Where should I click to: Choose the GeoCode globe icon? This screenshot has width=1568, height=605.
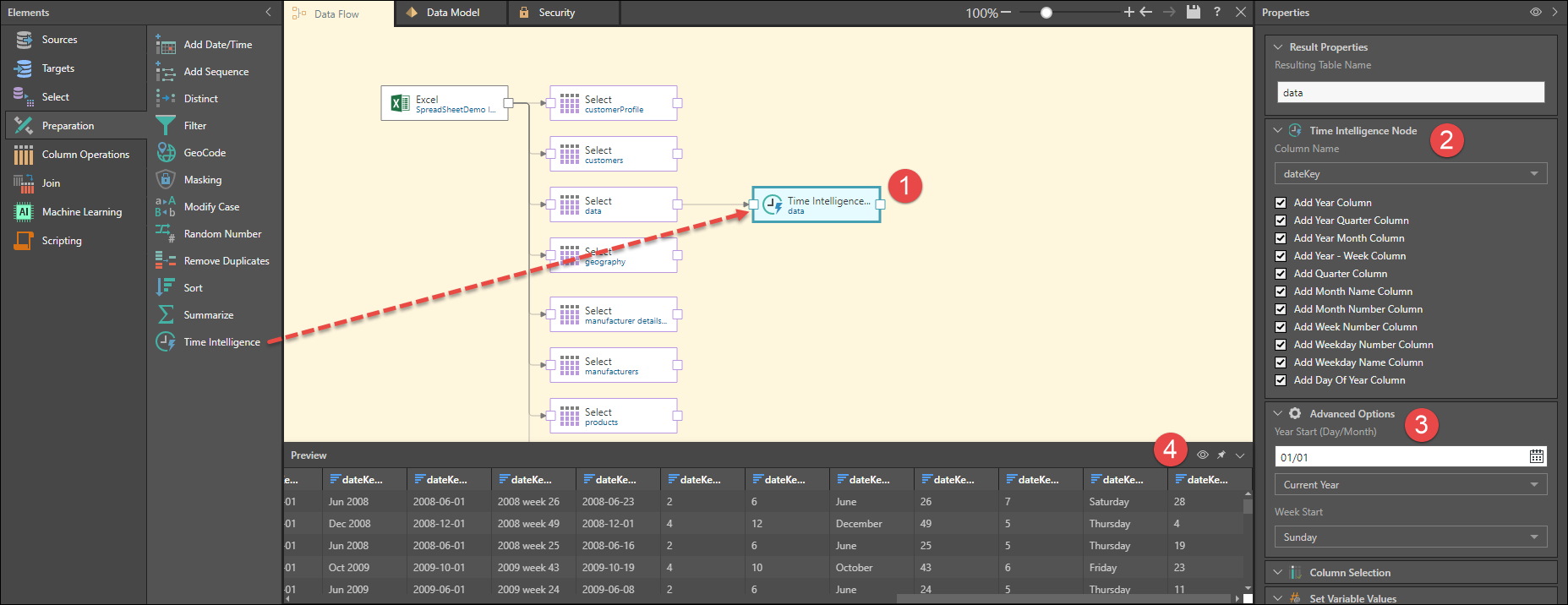click(166, 153)
